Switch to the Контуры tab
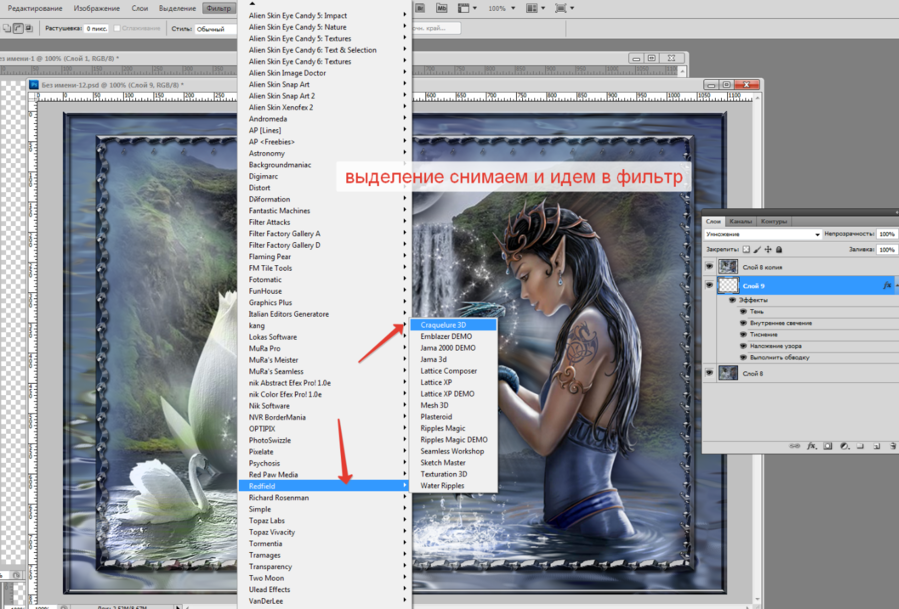 (773, 221)
